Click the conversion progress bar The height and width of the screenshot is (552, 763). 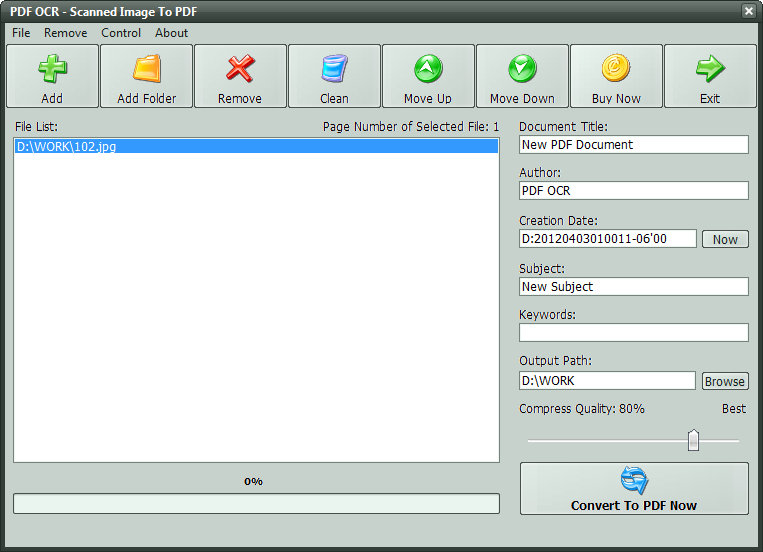256,503
